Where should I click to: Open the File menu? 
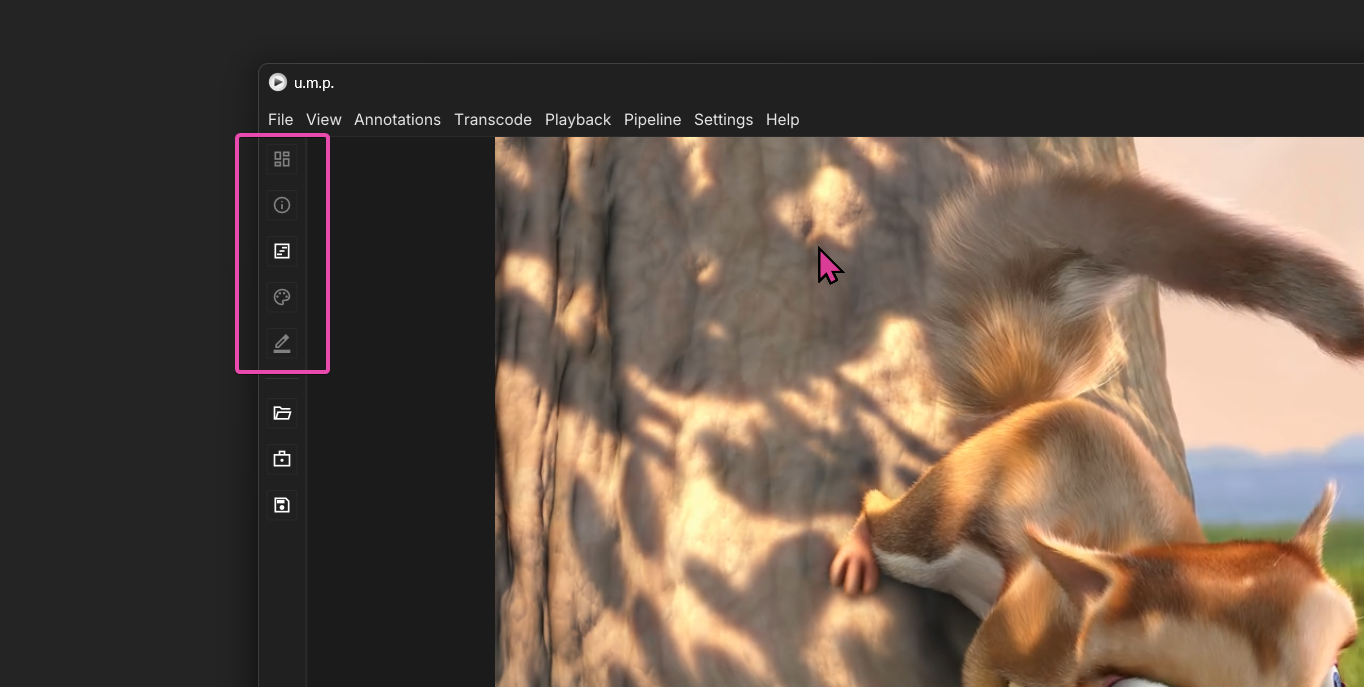[280, 119]
